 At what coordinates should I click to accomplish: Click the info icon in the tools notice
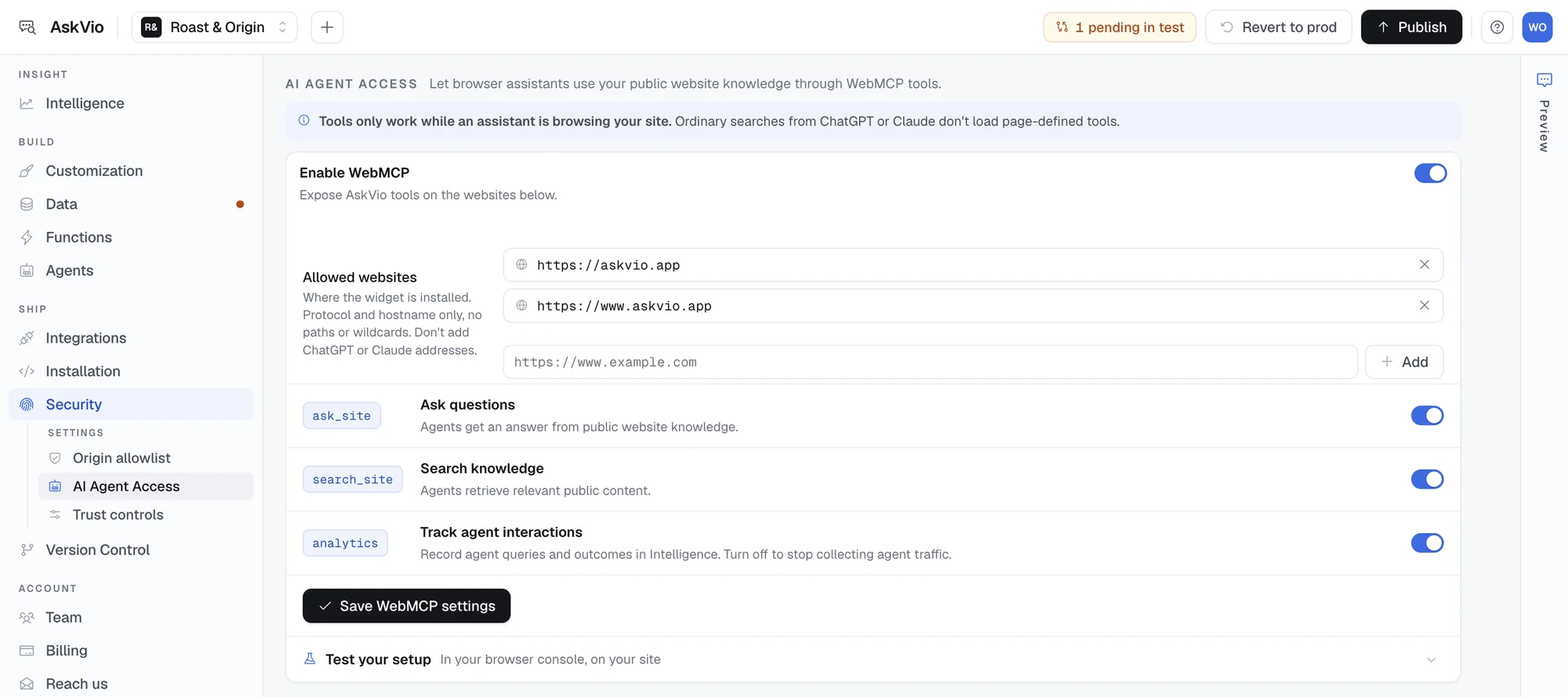(304, 121)
